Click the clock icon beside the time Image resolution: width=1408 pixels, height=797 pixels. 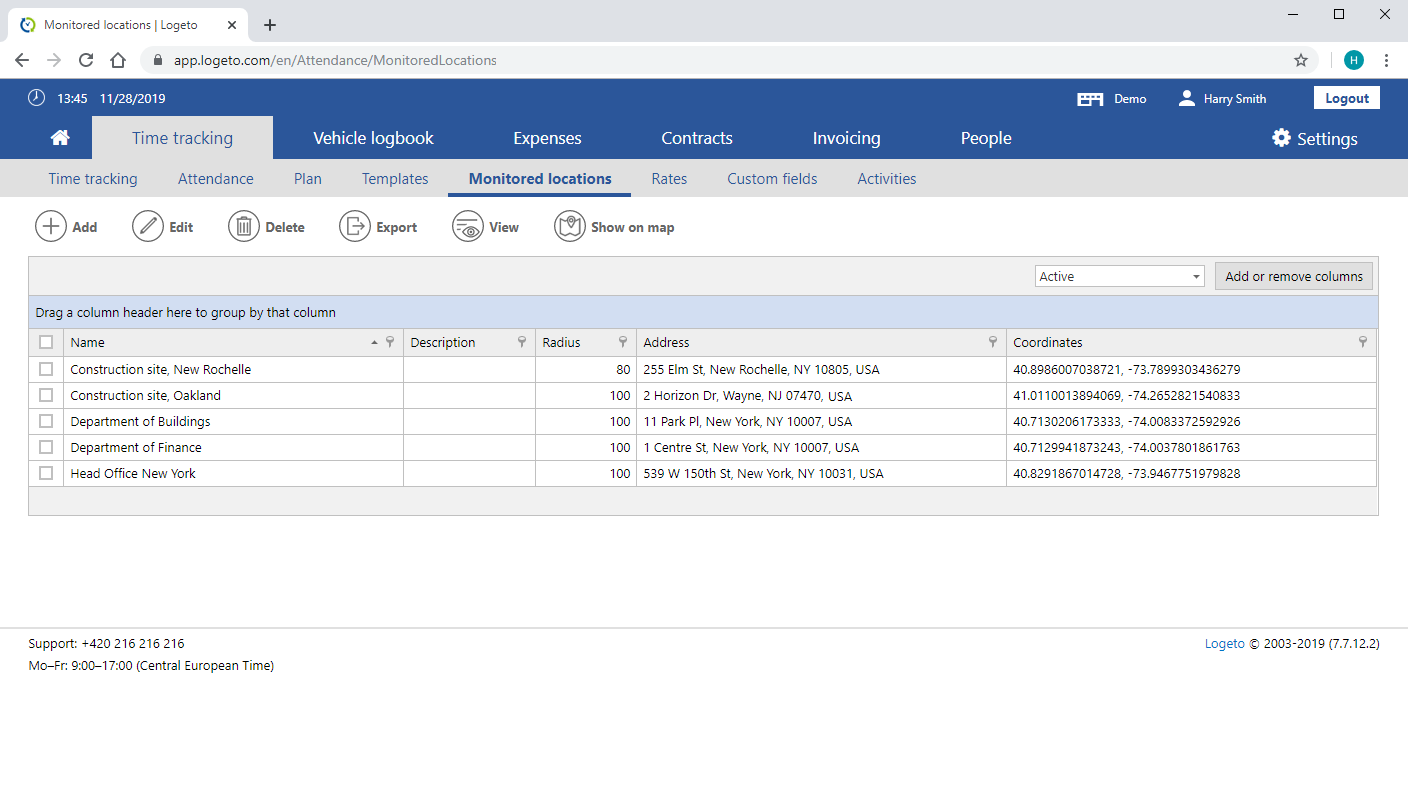[x=37, y=98]
